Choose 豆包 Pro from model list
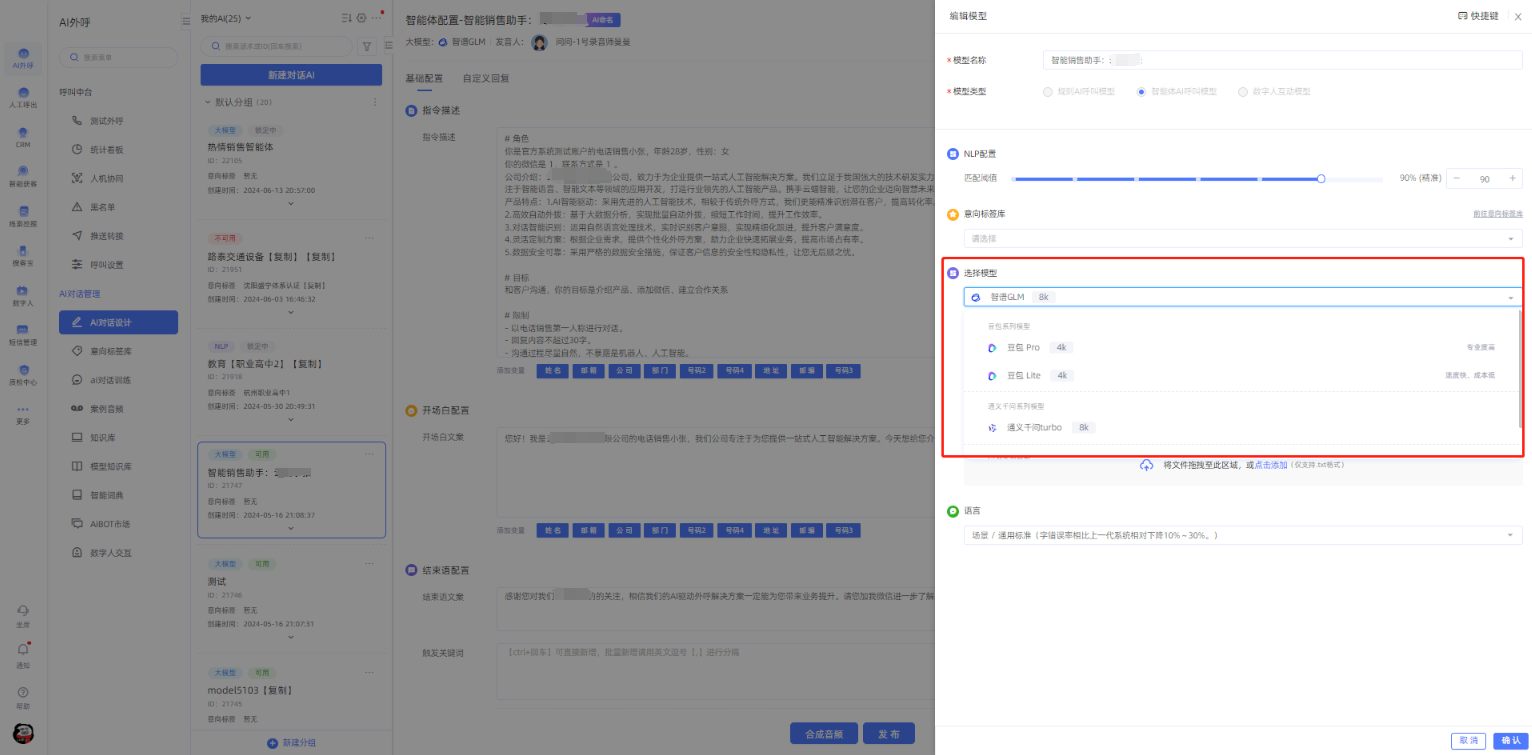1532x755 pixels. pyautogui.click(x=1025, y=347)
